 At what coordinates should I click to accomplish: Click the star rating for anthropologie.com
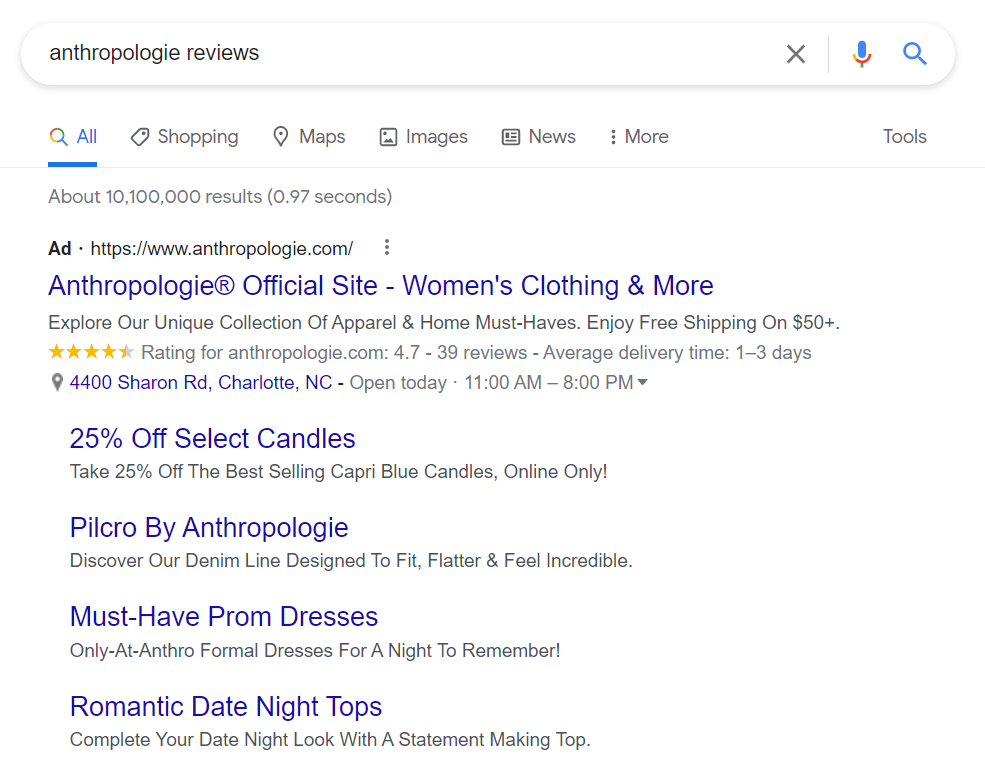coord(90,352)
